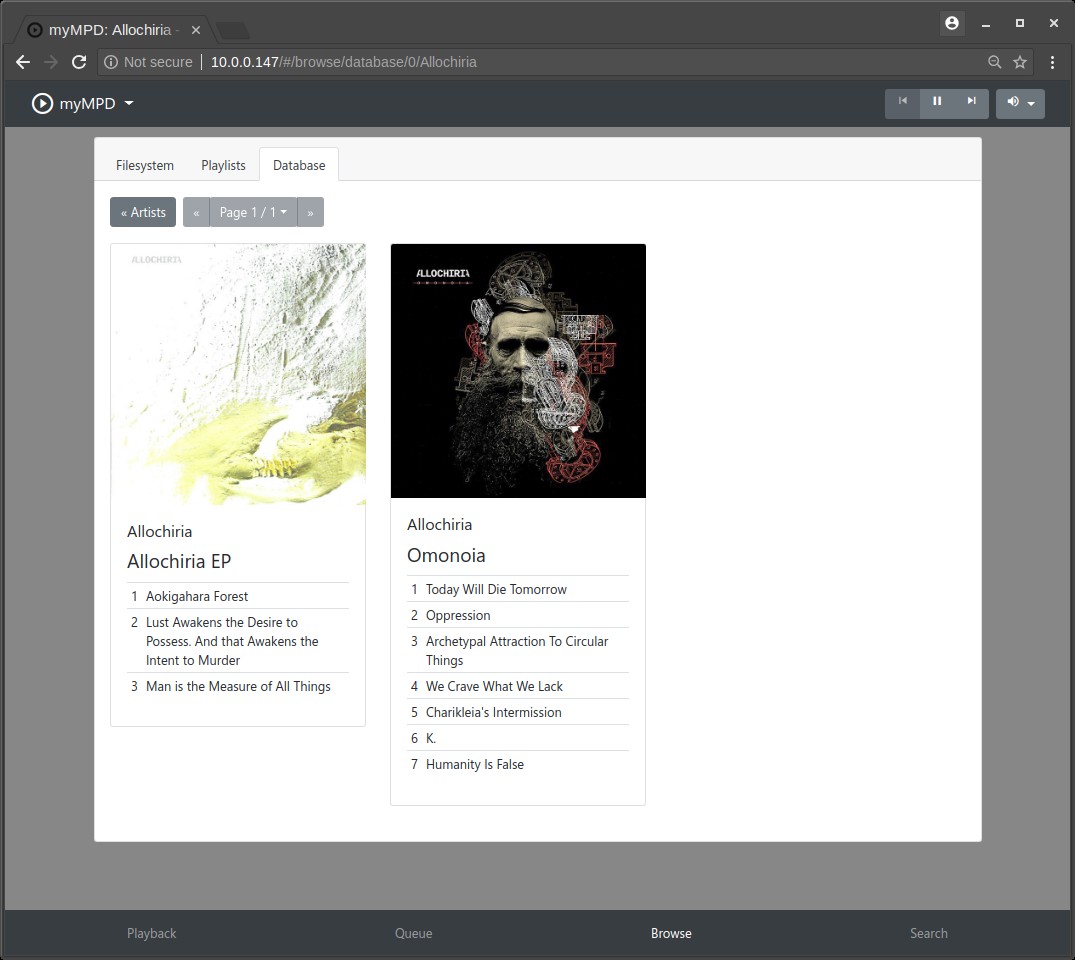Click the address bar URL

click(x=343, y=62)
